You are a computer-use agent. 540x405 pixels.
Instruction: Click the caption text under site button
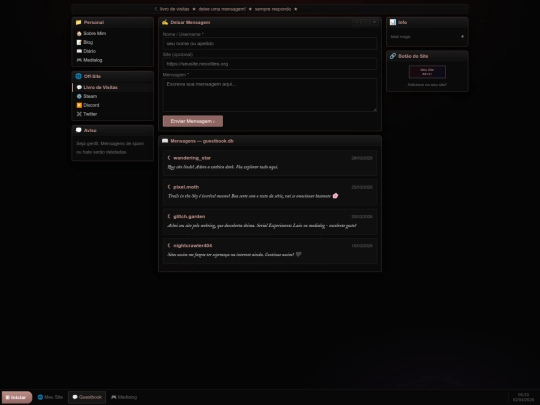tap(427, 85)
